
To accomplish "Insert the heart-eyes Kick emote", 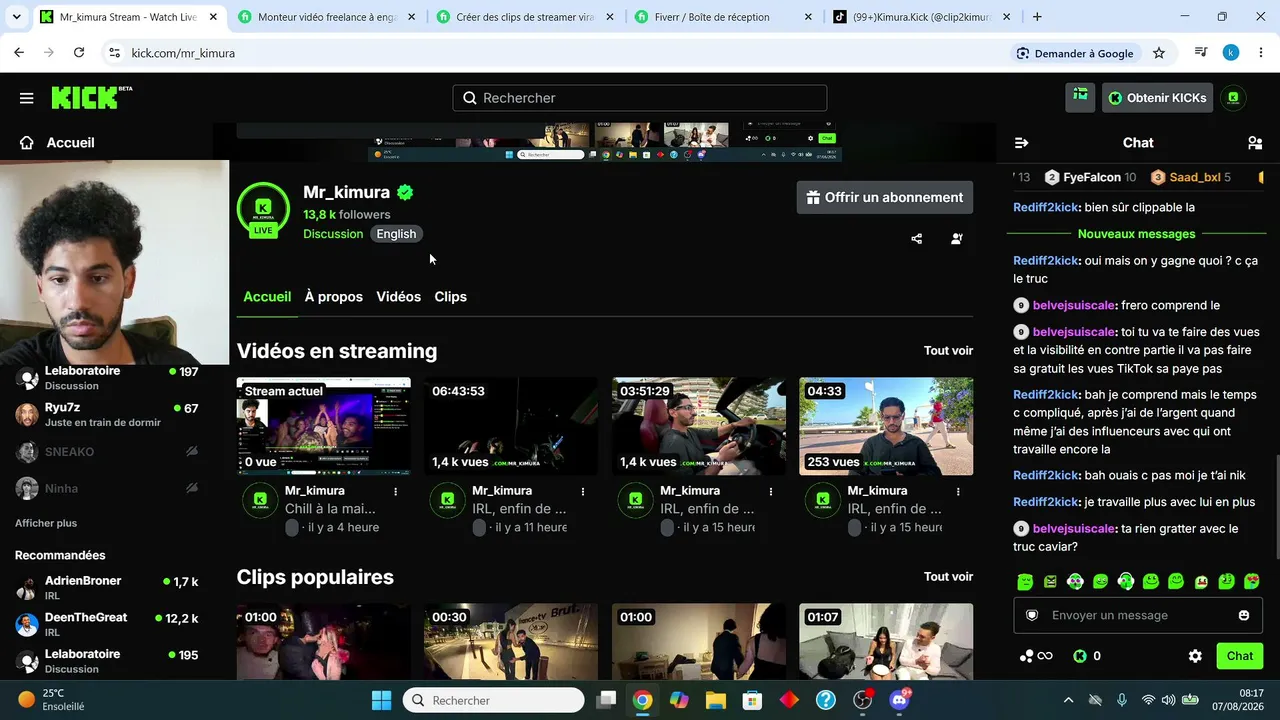I will click(1251, 581).
